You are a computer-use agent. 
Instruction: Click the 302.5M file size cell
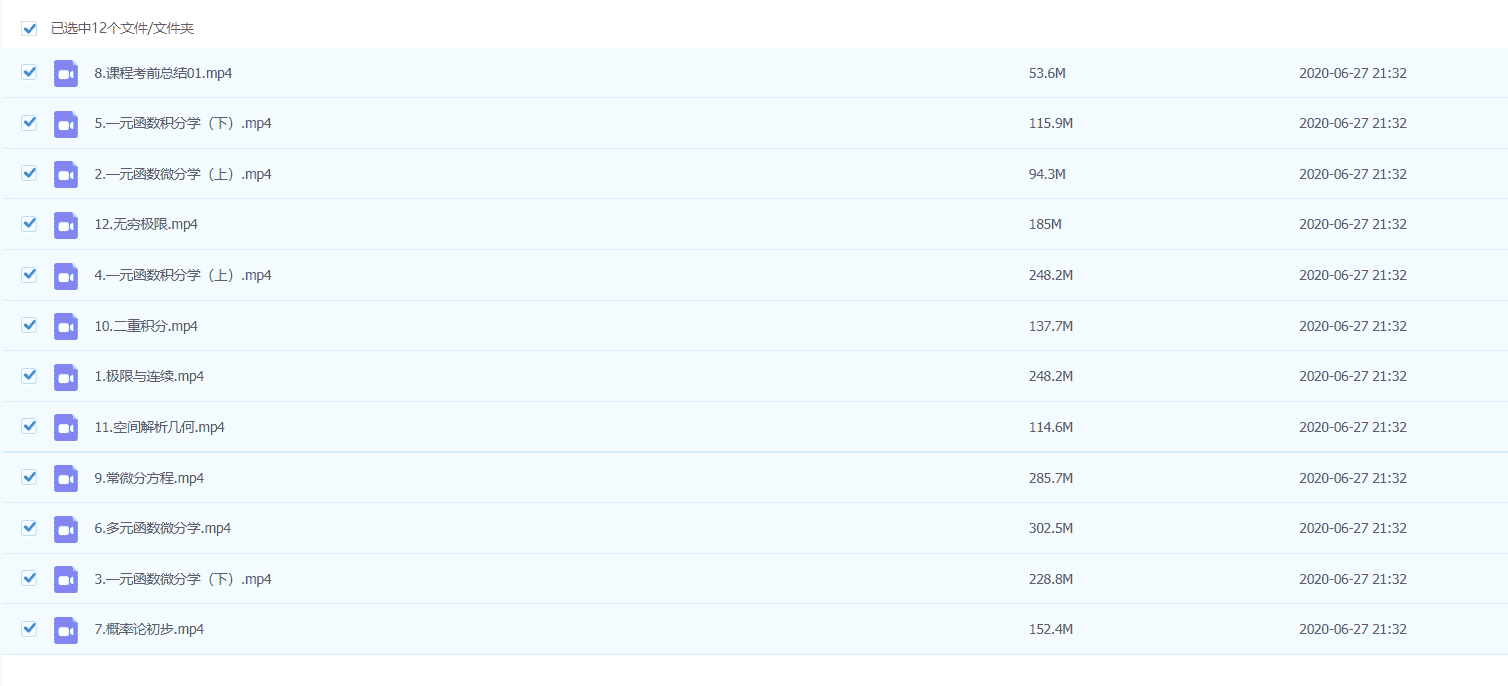(x=1050, y=528)
